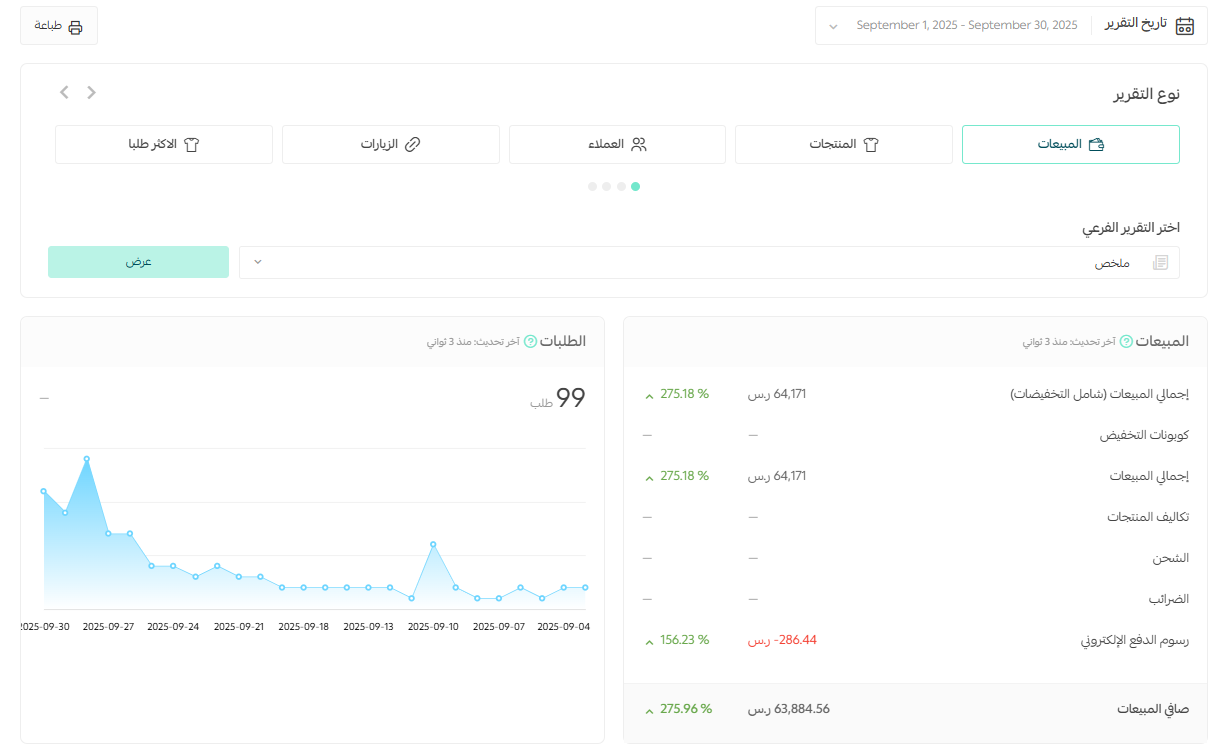
Task: Click the help icon next to الطلبات heading
Action: (531, 341)
